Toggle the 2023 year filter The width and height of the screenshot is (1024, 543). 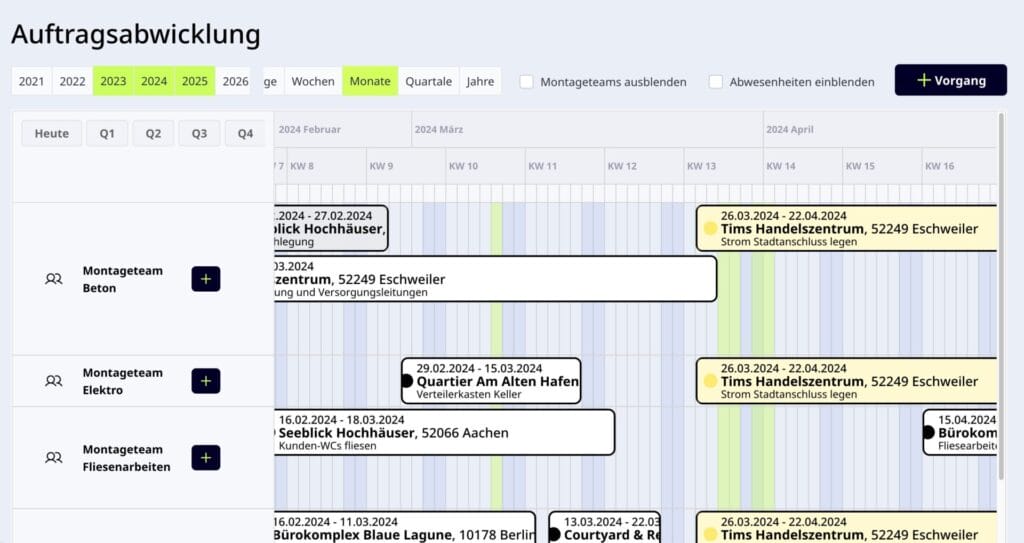point(113,81)
